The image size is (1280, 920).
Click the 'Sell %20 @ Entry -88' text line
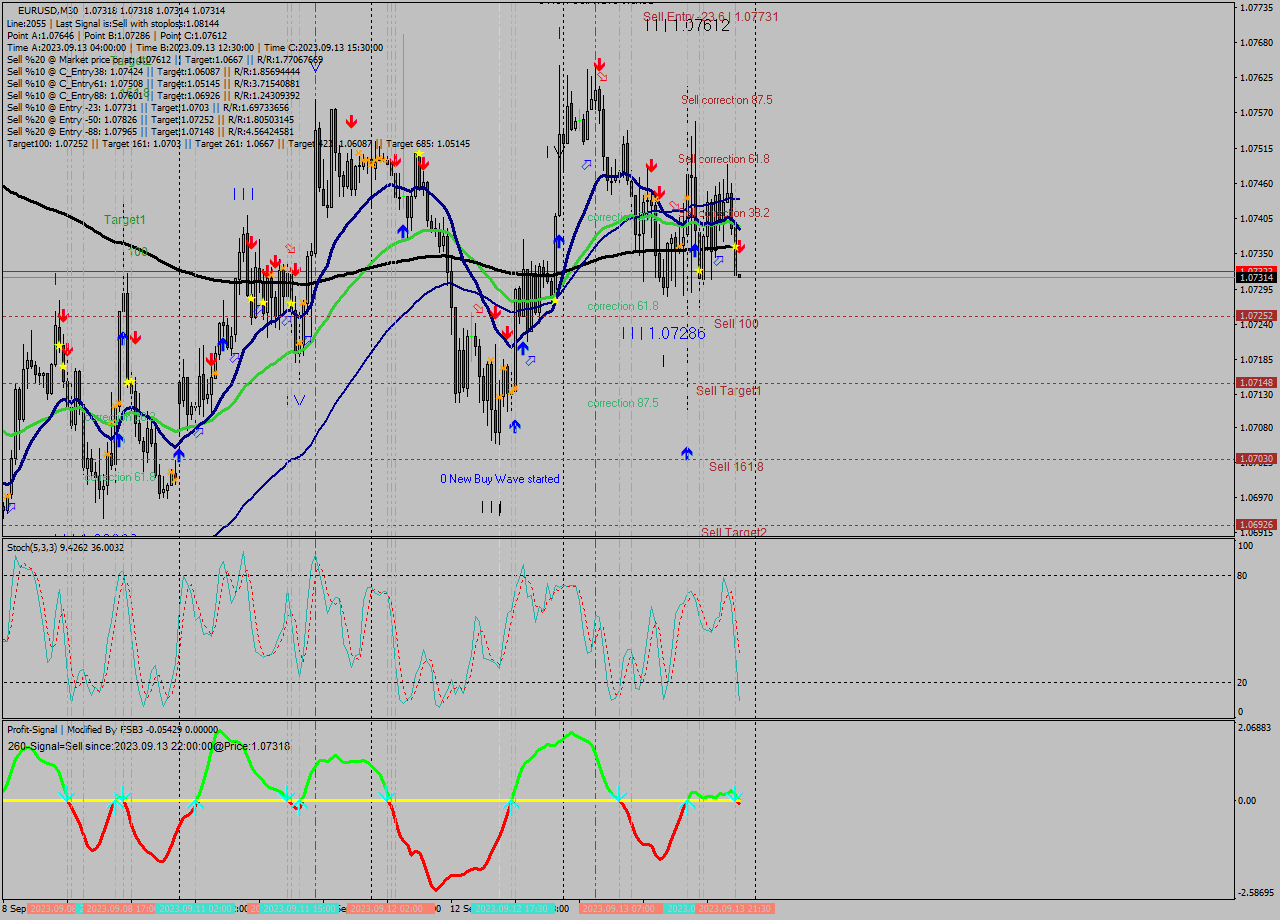coord(150,132)
